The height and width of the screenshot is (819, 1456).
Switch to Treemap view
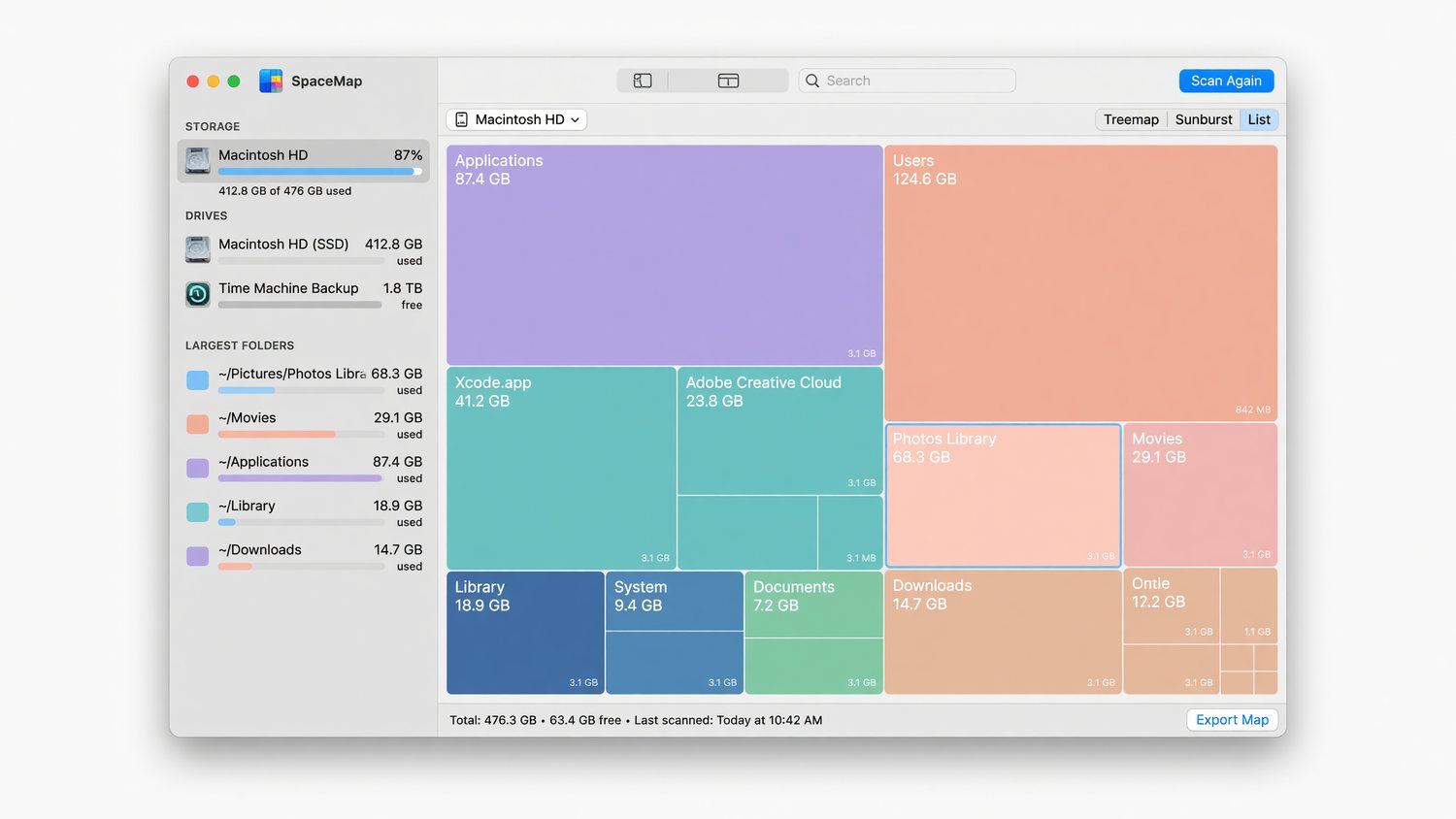[1131, 119]
